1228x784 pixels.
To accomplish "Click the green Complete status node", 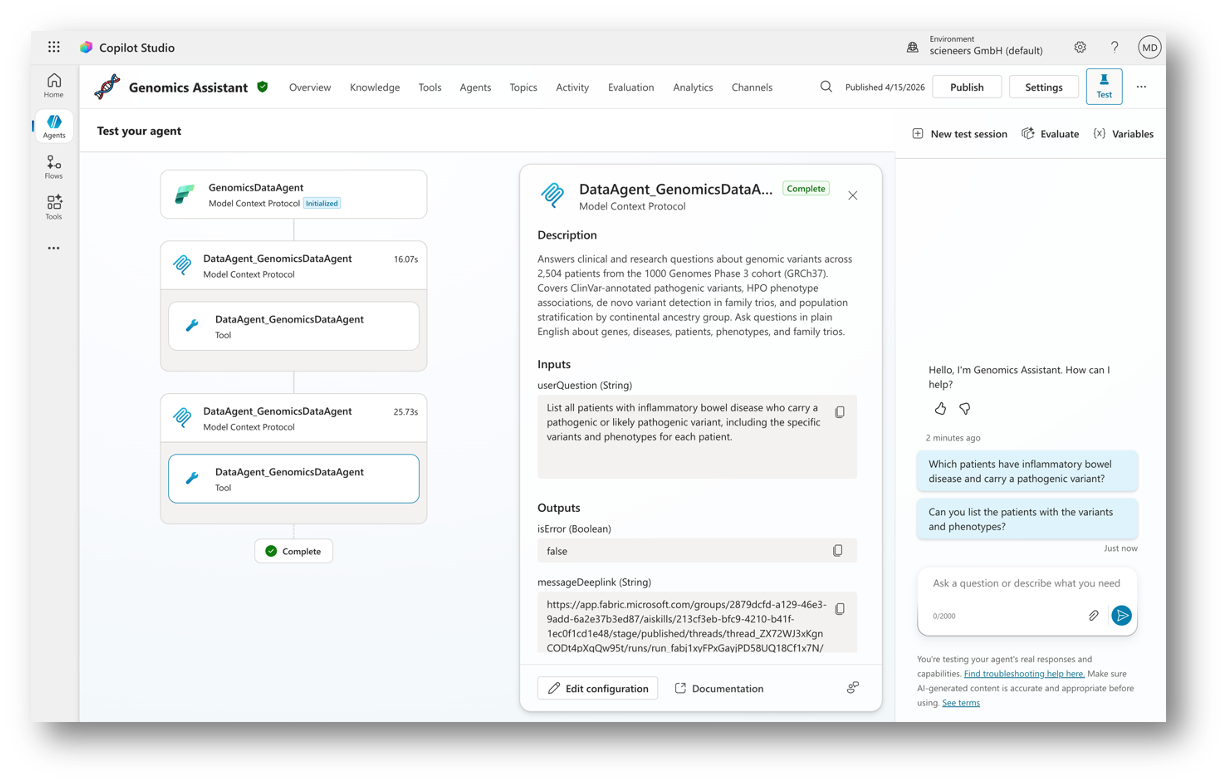I will [294, 551].
